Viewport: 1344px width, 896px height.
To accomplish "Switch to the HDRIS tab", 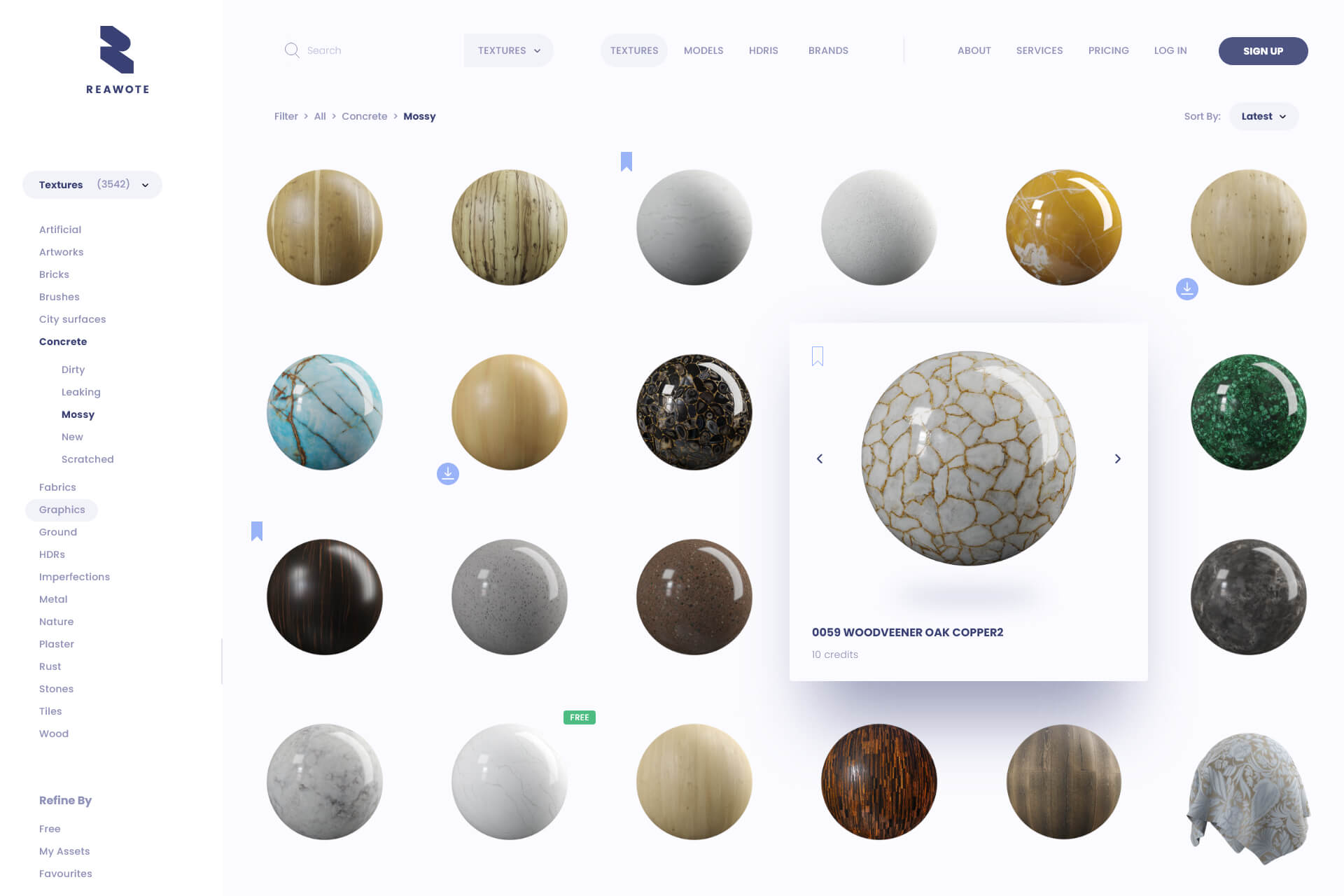I will pos(763,50).
